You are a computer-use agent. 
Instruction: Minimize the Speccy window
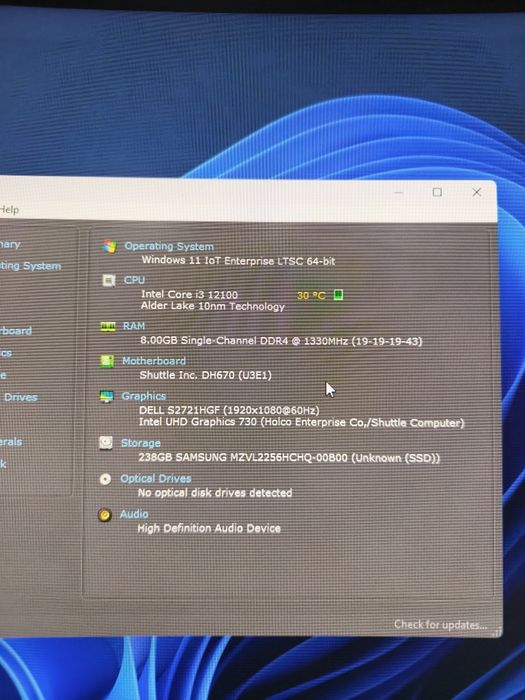click(399, 192)
